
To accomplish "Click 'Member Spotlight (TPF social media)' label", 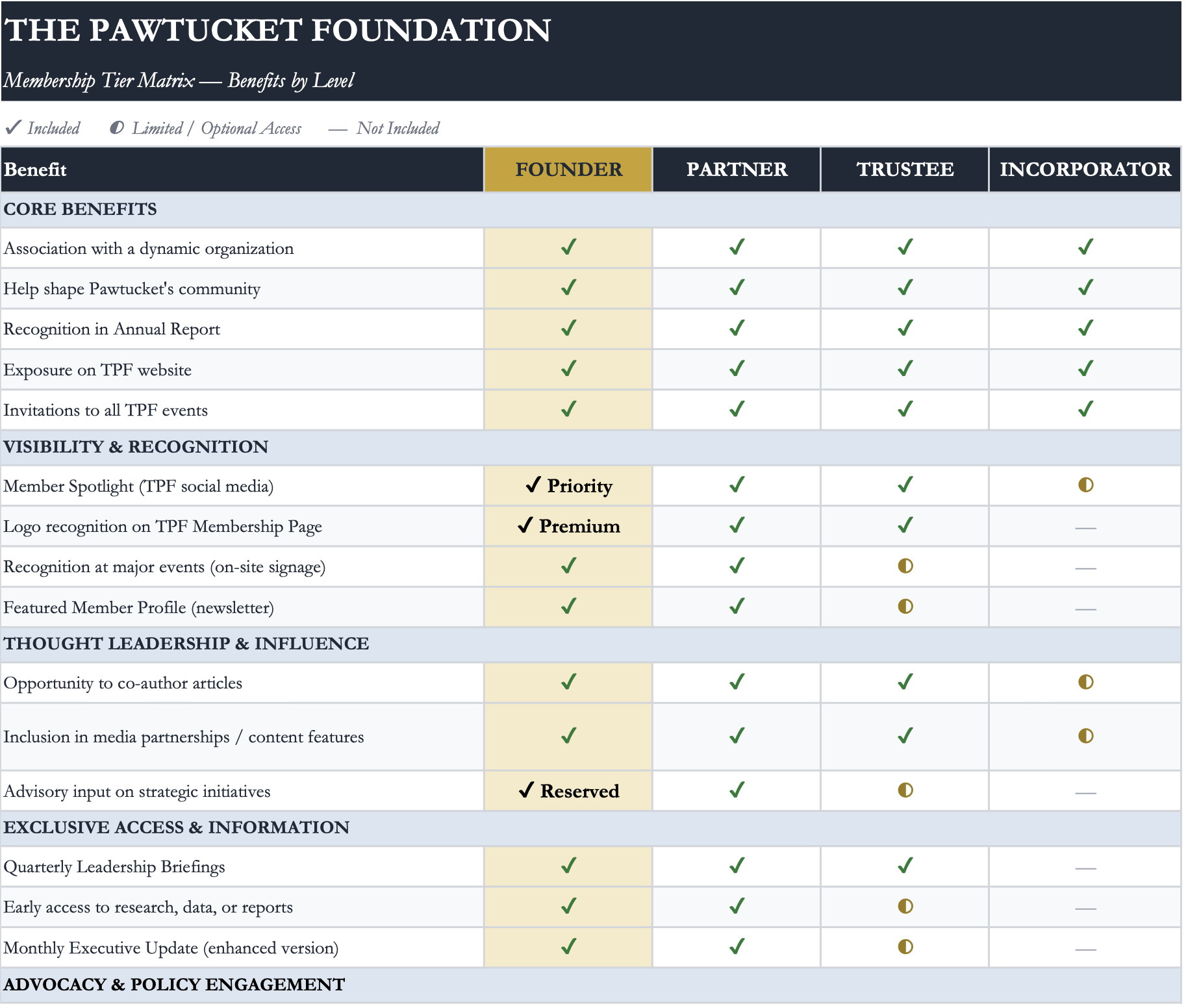I will point(138,486).
